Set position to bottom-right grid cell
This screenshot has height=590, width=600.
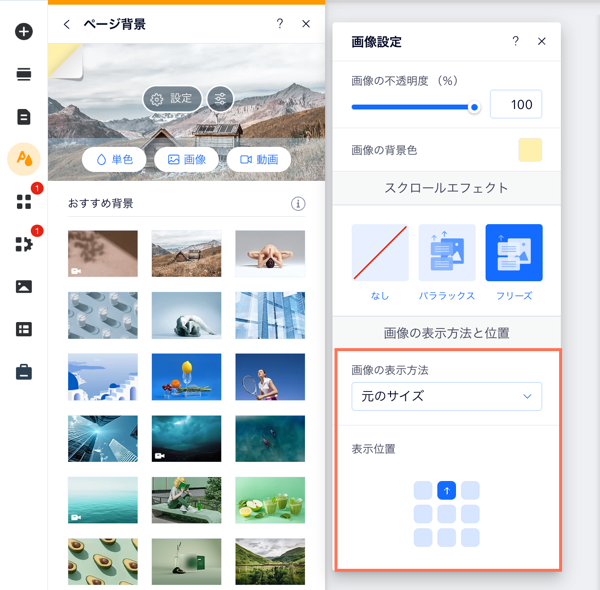coord(470,538)
